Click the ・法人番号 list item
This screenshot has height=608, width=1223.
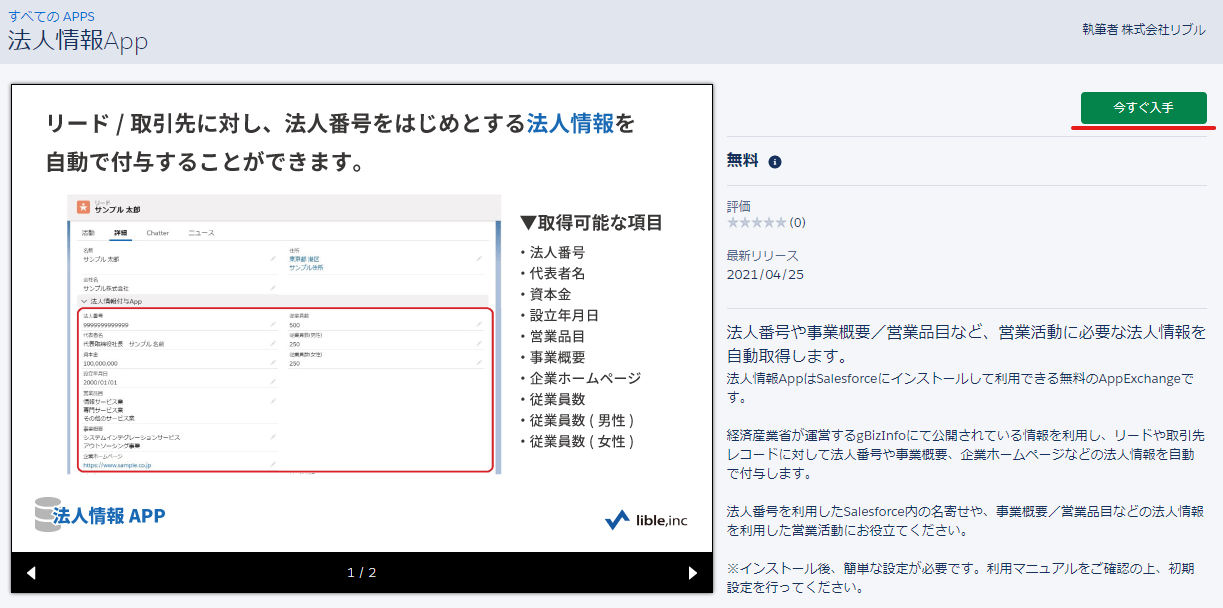pyautogui.click(x=552, y=252)
